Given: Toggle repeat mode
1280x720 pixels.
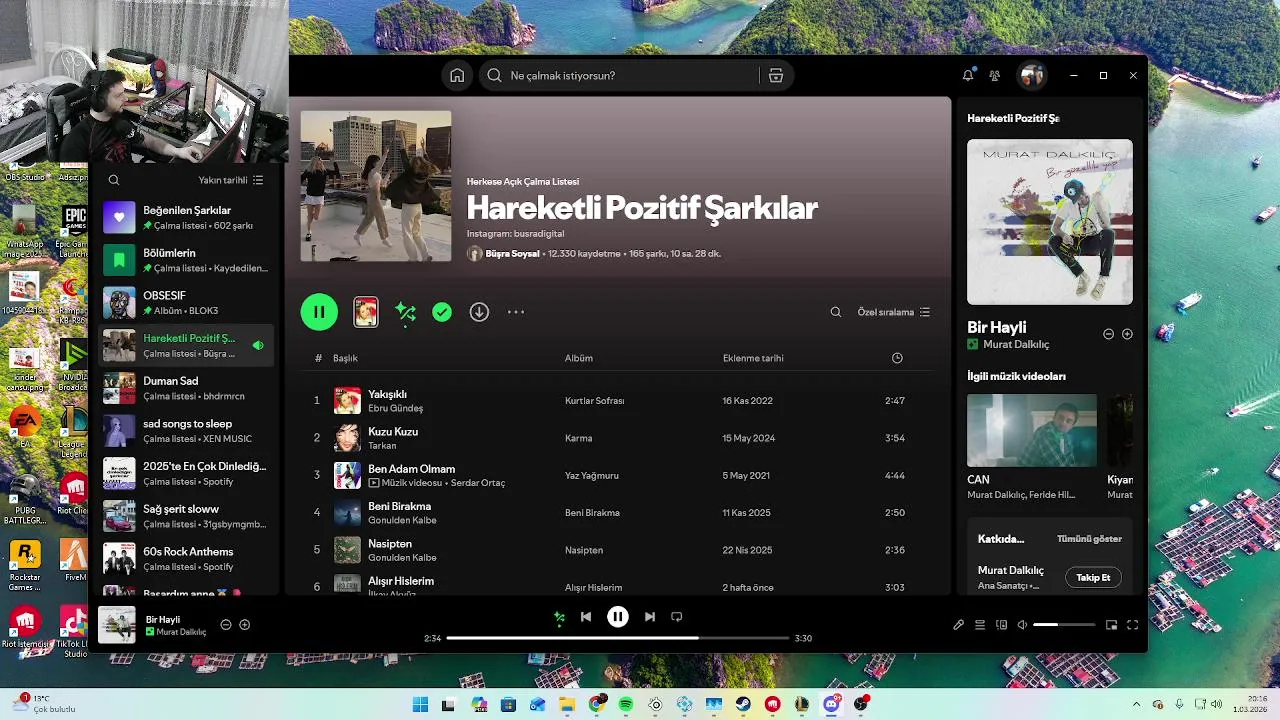Looking at the screenshot, I should 677,617.
